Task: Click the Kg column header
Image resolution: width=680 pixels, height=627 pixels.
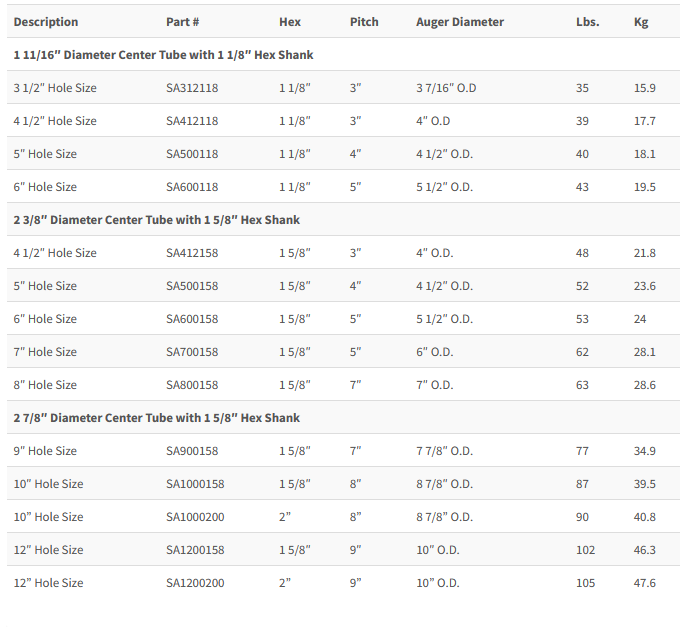Action: tap(641, 22)
